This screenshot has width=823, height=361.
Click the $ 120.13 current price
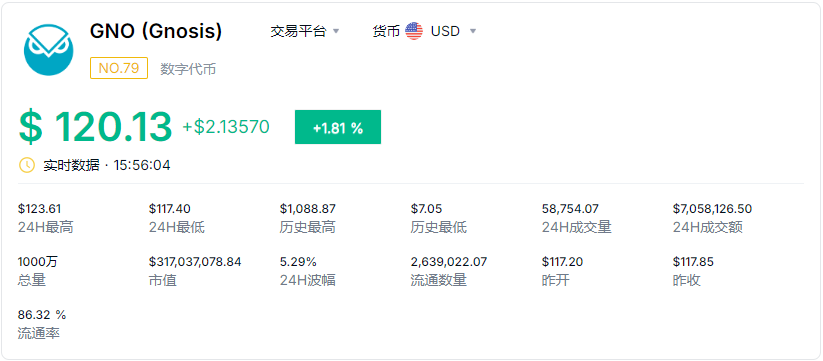pyautogui.click(x=95, y=127)
